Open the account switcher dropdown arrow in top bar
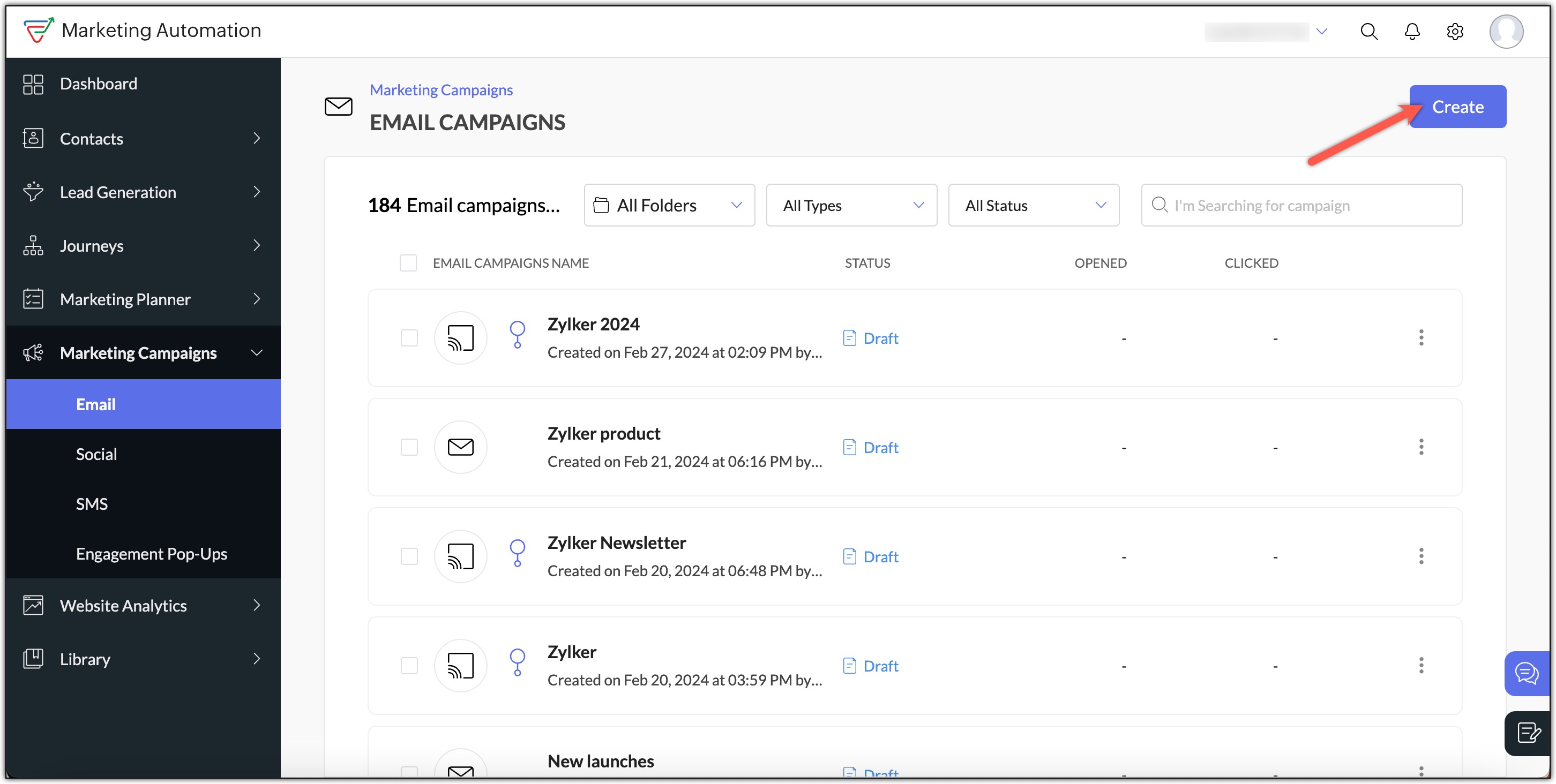Viewport: 1556px width, 784px height. tap(1322, 32)
